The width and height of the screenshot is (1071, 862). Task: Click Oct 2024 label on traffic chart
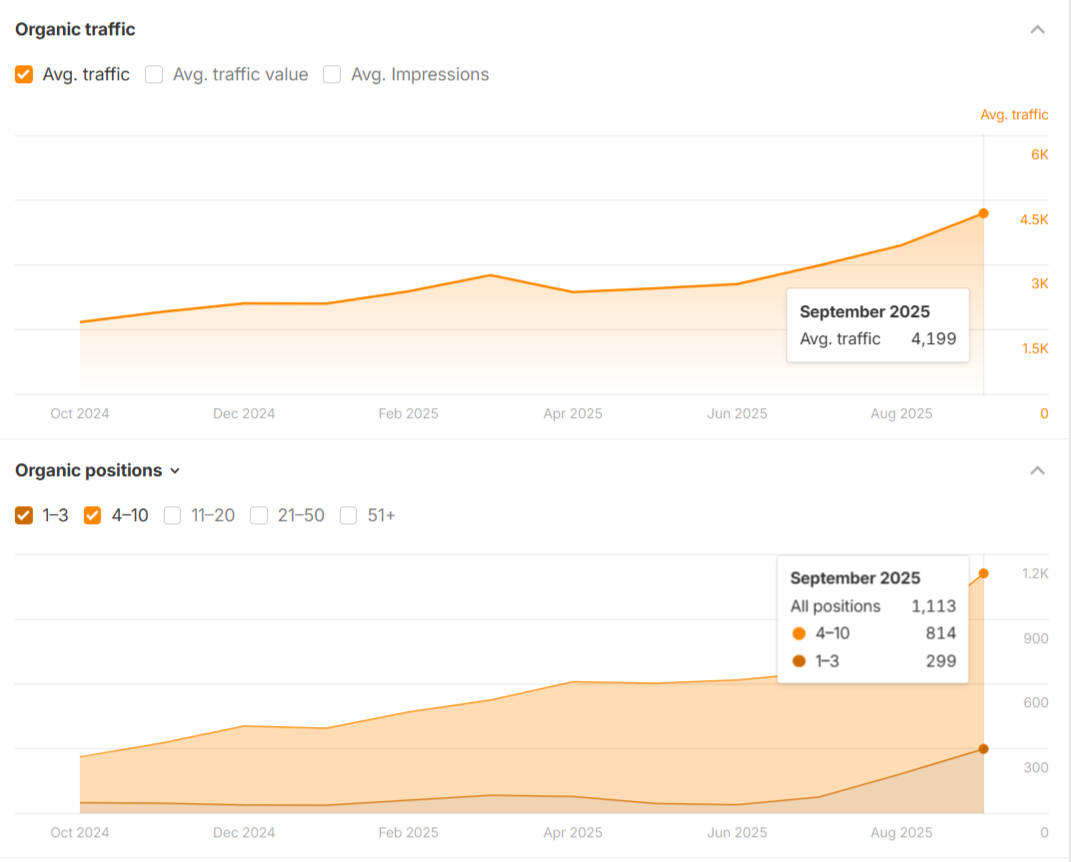click(x=80, y=413)
